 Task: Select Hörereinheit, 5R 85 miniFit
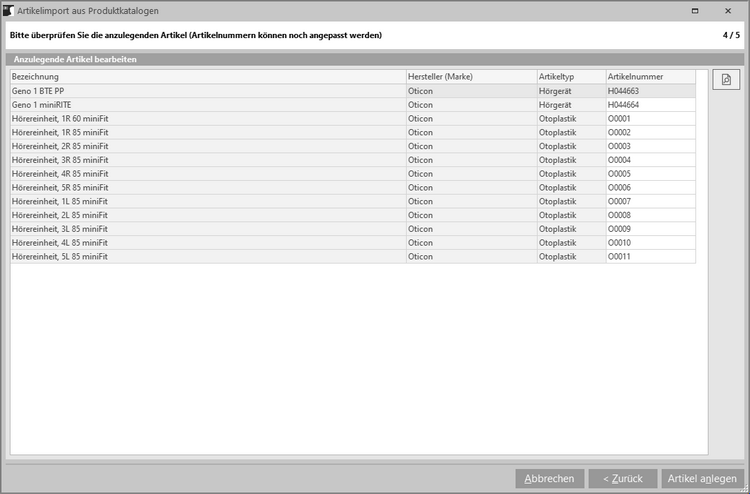point(353,187)
